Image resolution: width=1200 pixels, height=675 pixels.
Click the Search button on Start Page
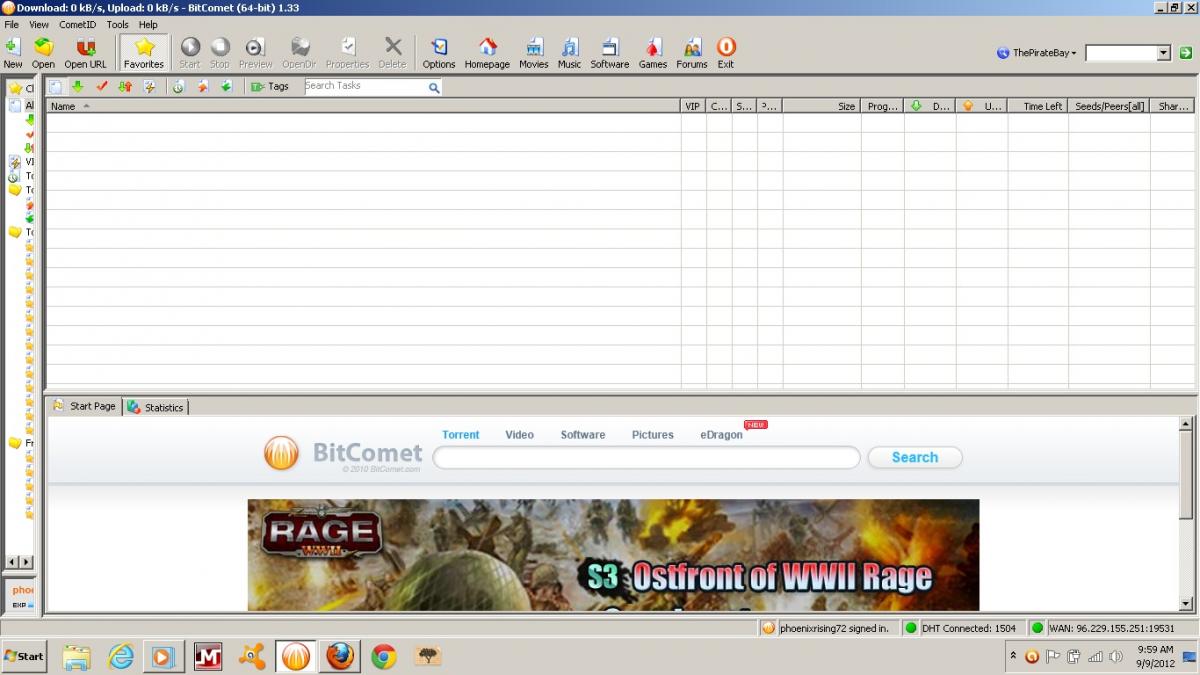pyautogui.click(x=914, y=457)
